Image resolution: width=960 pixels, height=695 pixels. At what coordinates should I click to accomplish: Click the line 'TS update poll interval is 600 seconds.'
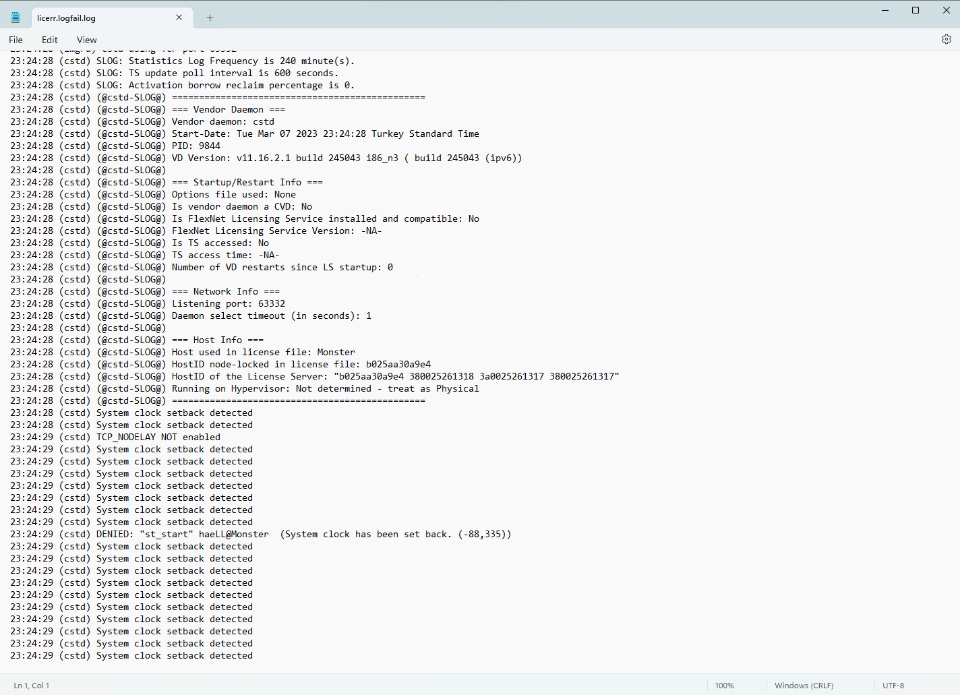click(x=174, y=73)
